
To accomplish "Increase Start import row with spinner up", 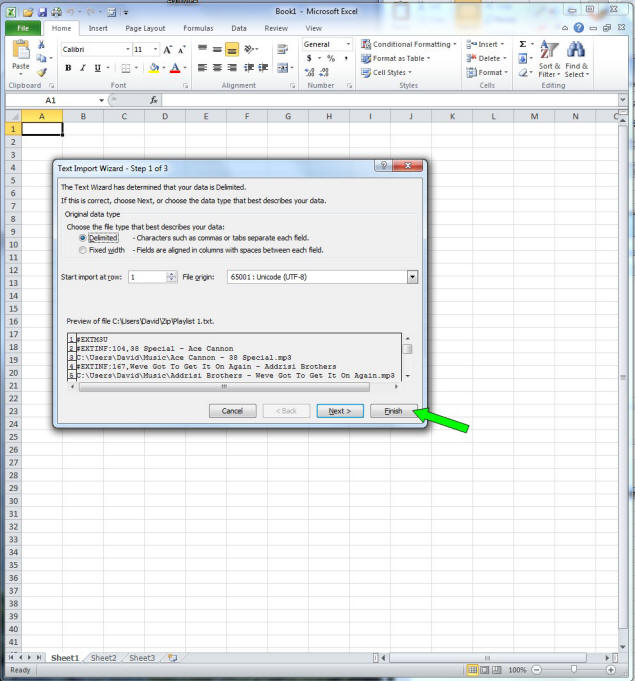I will point(172,274).
